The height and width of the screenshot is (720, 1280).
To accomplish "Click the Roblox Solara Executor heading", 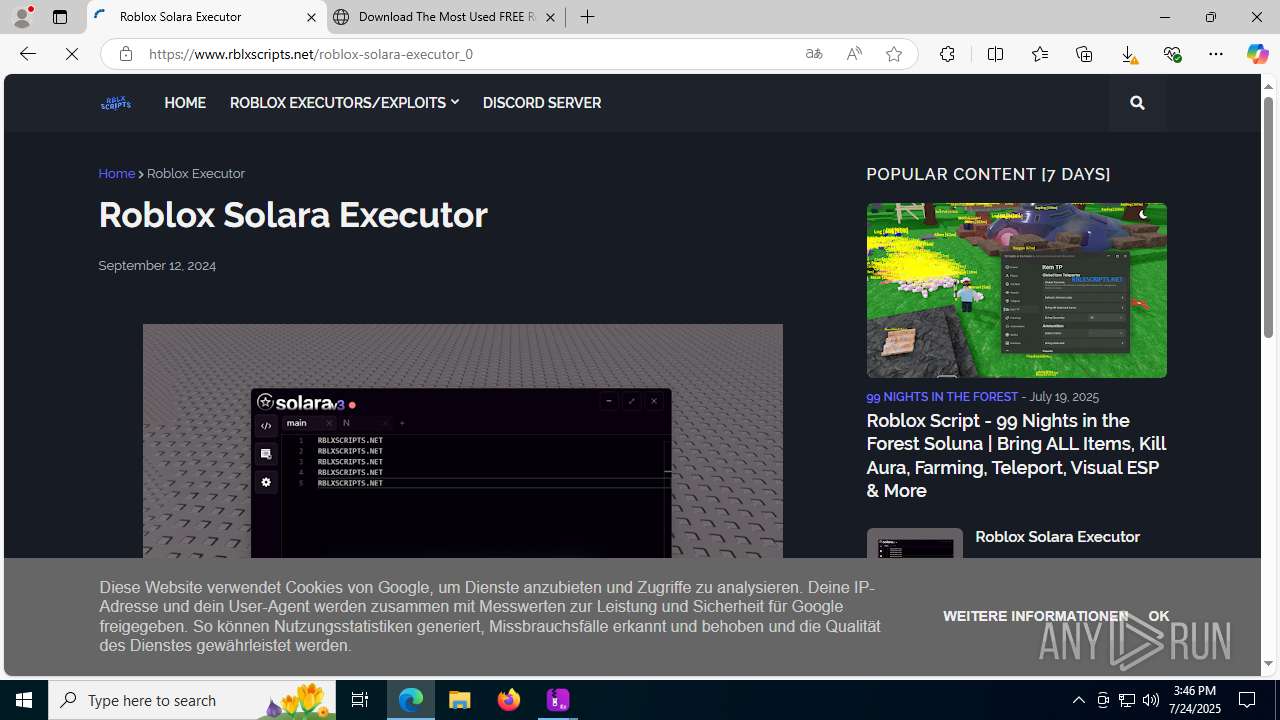I will (x=293, y=215).
